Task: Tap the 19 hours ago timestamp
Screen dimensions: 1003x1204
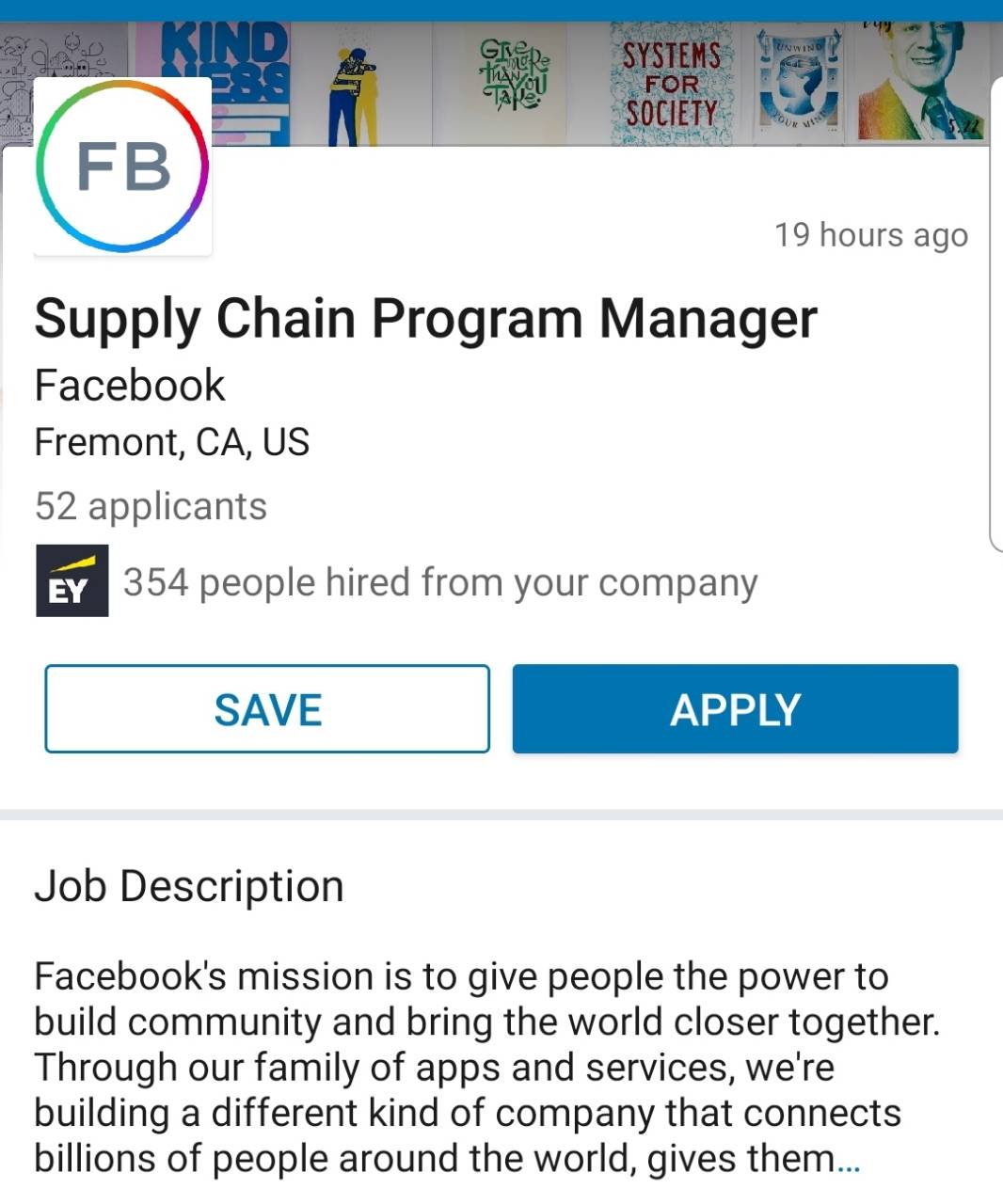Action: click(871, 235)
